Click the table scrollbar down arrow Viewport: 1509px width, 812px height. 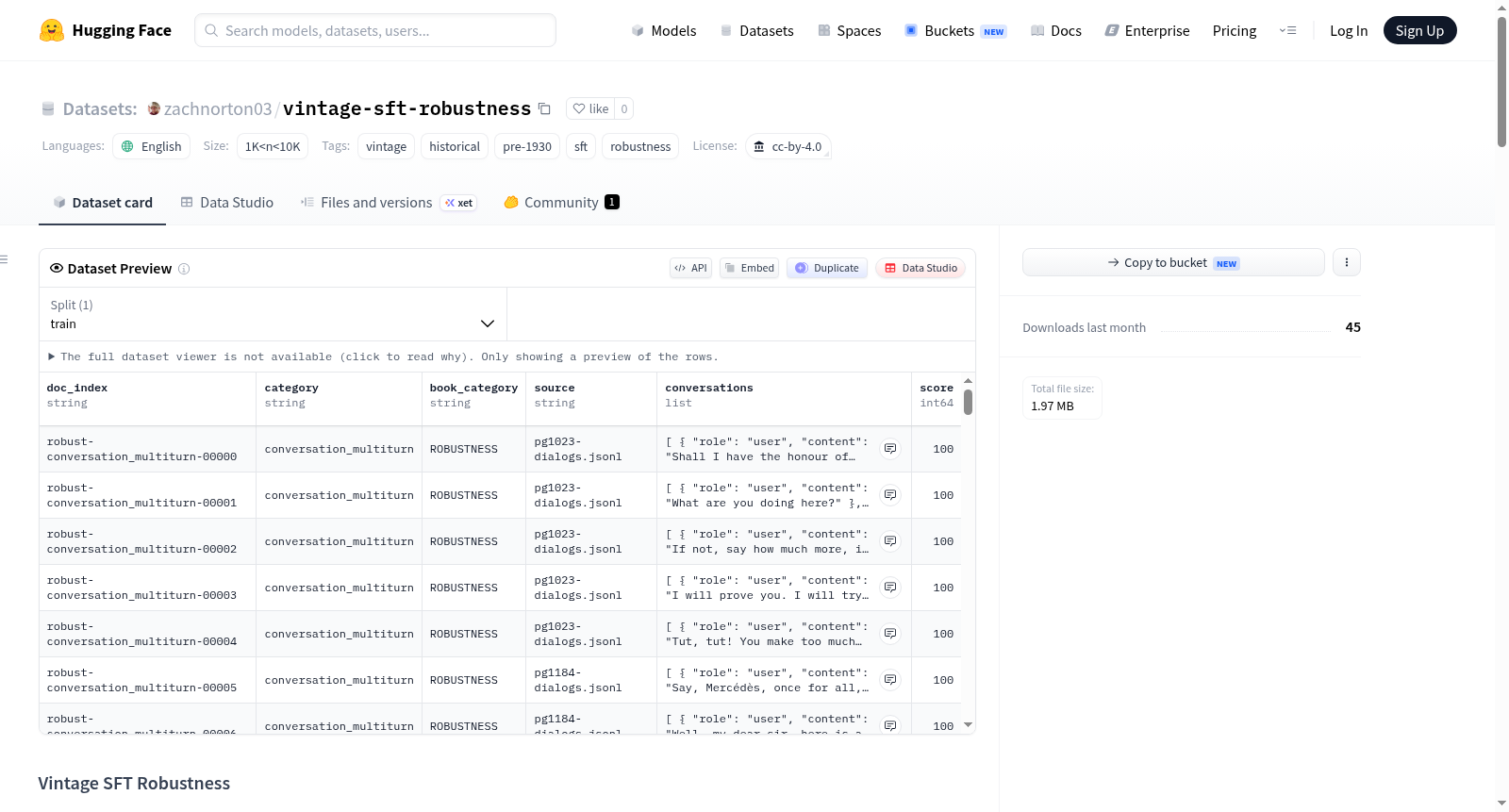coord(968,725)
